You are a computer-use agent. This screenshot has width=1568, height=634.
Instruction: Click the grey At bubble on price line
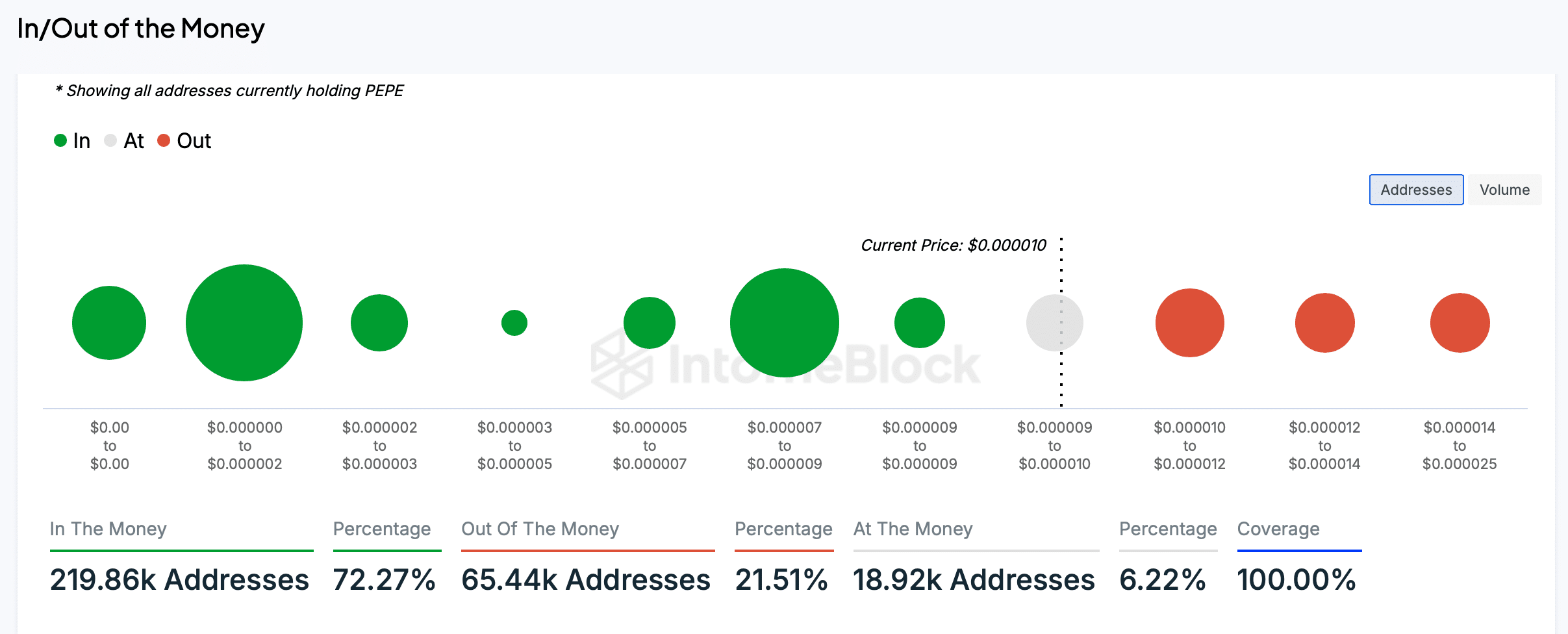coord(1054,323)
